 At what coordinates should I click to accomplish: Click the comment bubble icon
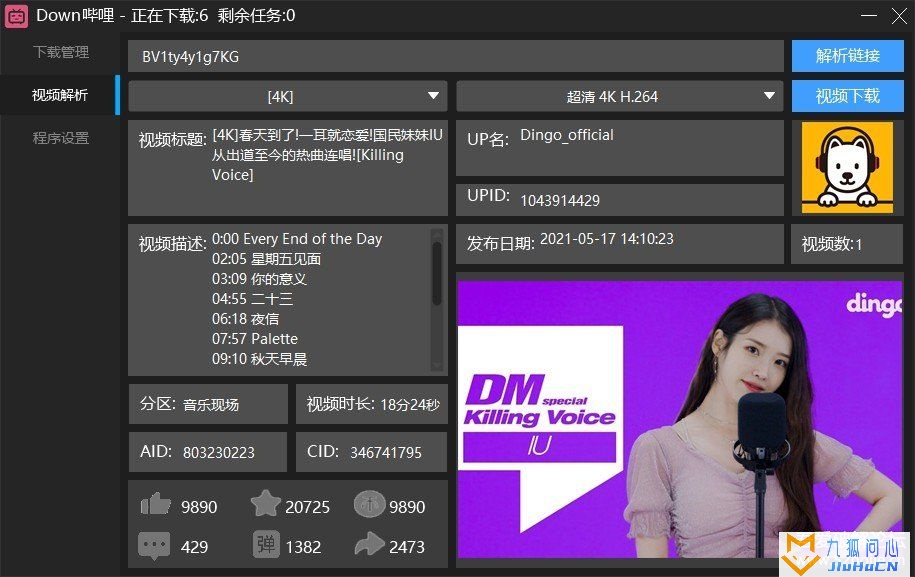click(x=154, y=545)
